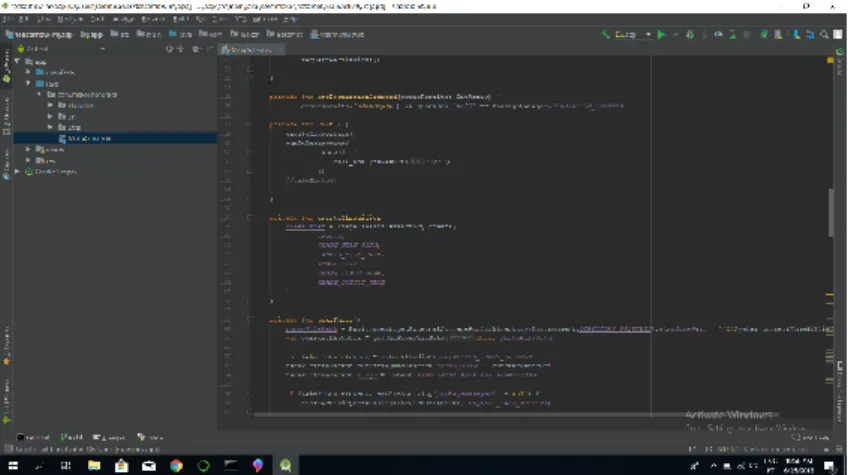Click the grayed Stop square icon

click(747, 35)
